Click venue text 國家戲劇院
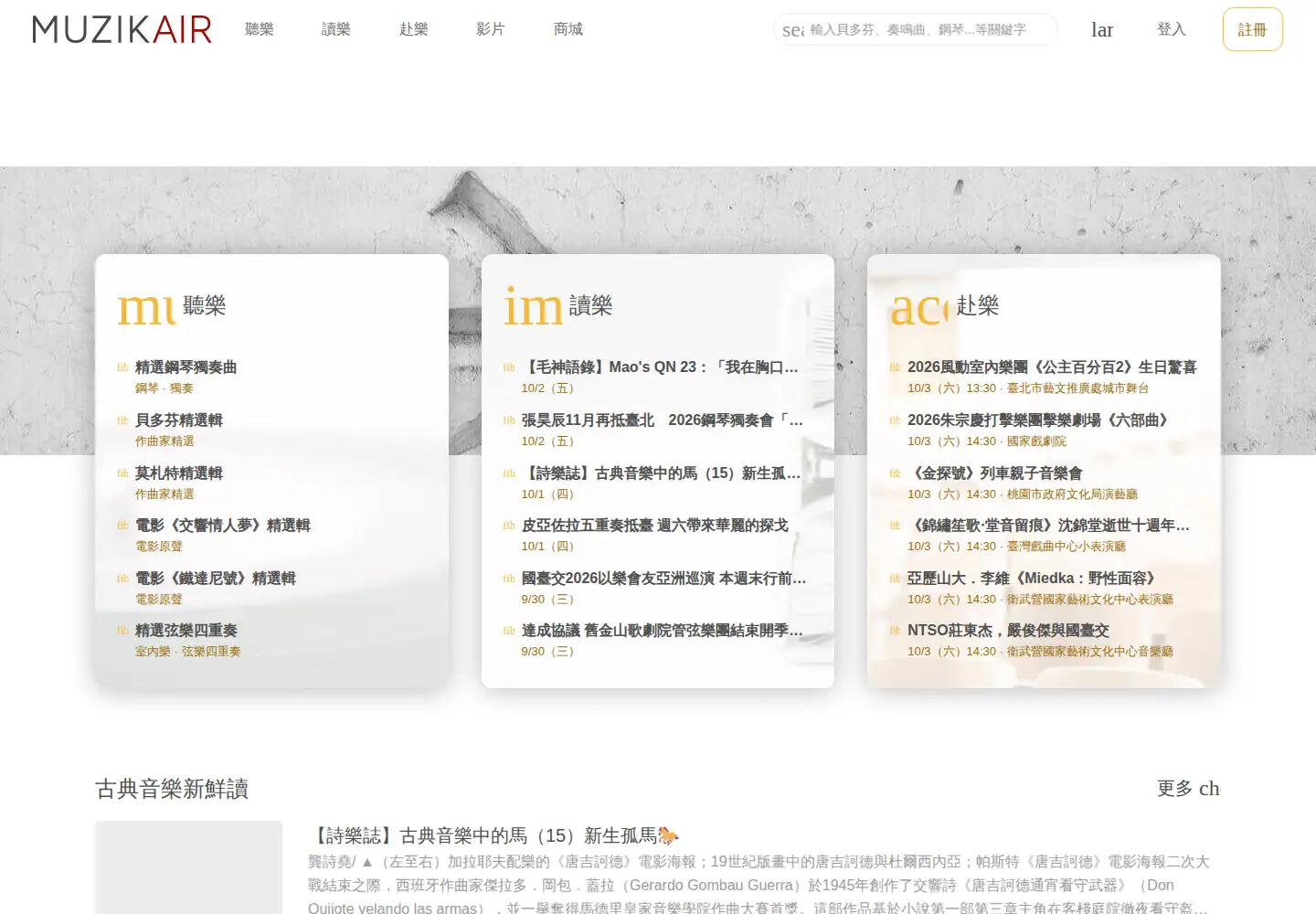 coord(1036,441)
